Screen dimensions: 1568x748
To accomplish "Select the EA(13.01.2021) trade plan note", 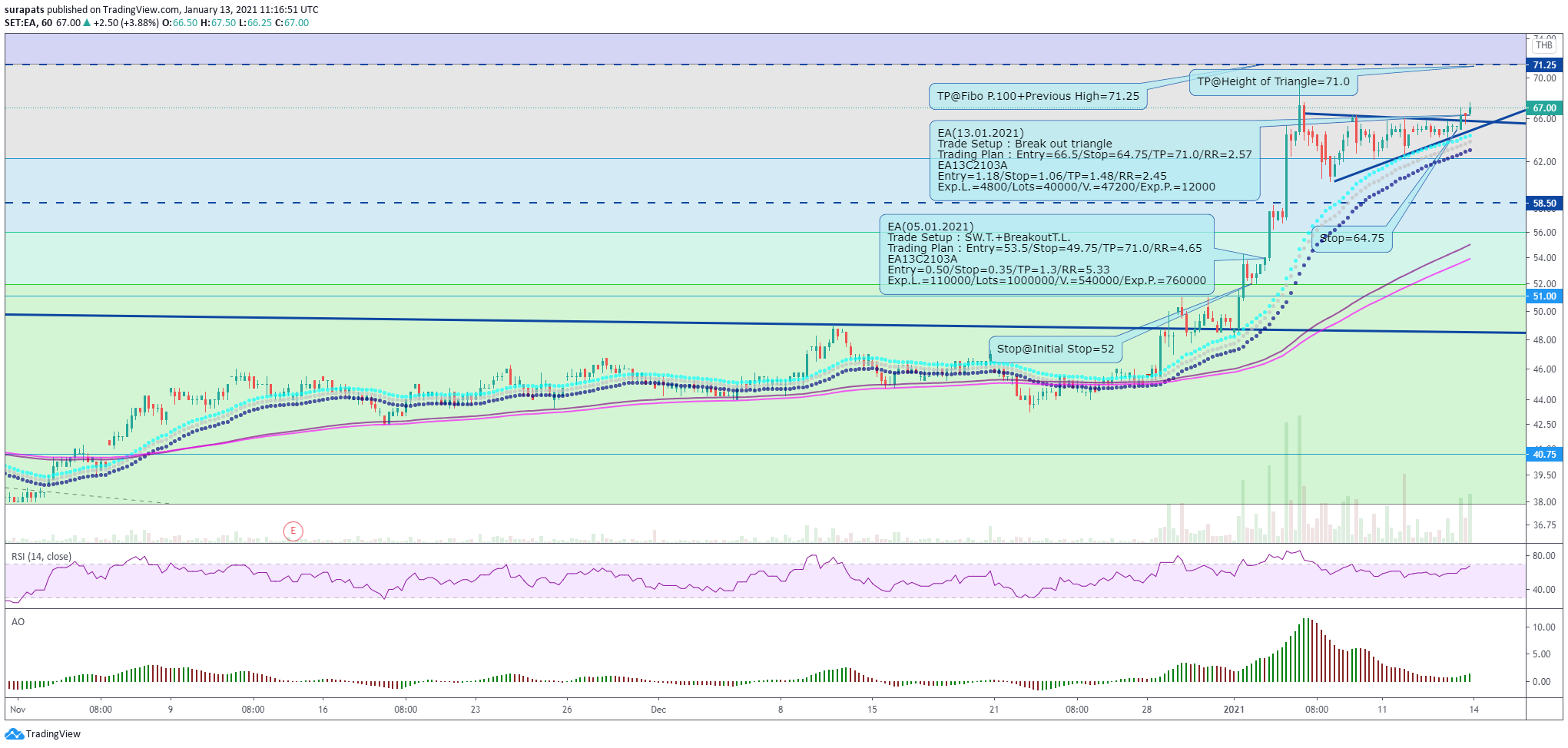I will coord(1095,161).
